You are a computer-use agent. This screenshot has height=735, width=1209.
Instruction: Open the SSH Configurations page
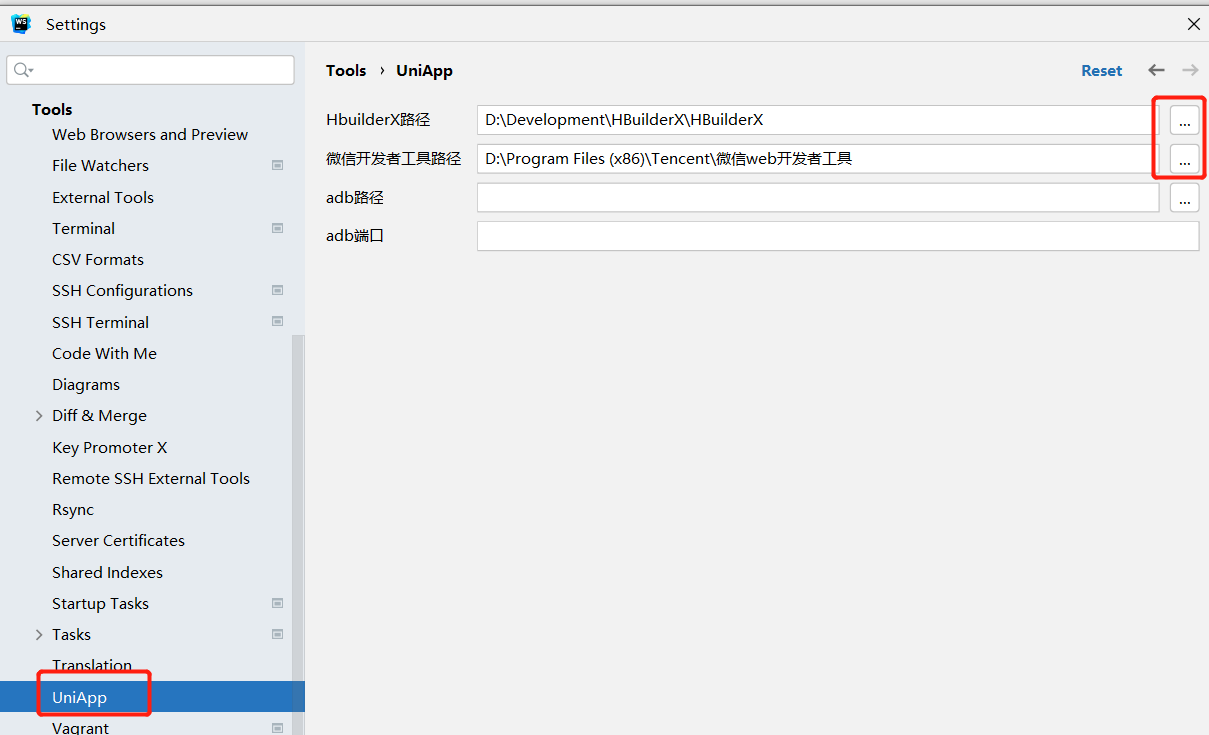tap(122, 290)
